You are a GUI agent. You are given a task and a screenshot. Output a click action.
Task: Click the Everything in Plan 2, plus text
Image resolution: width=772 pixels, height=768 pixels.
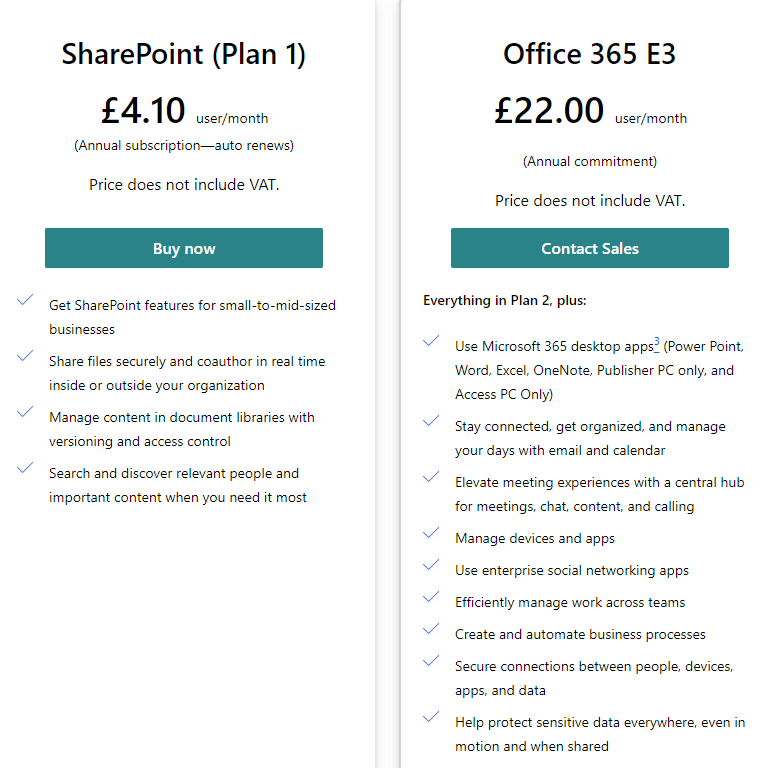tap(505, 300)
